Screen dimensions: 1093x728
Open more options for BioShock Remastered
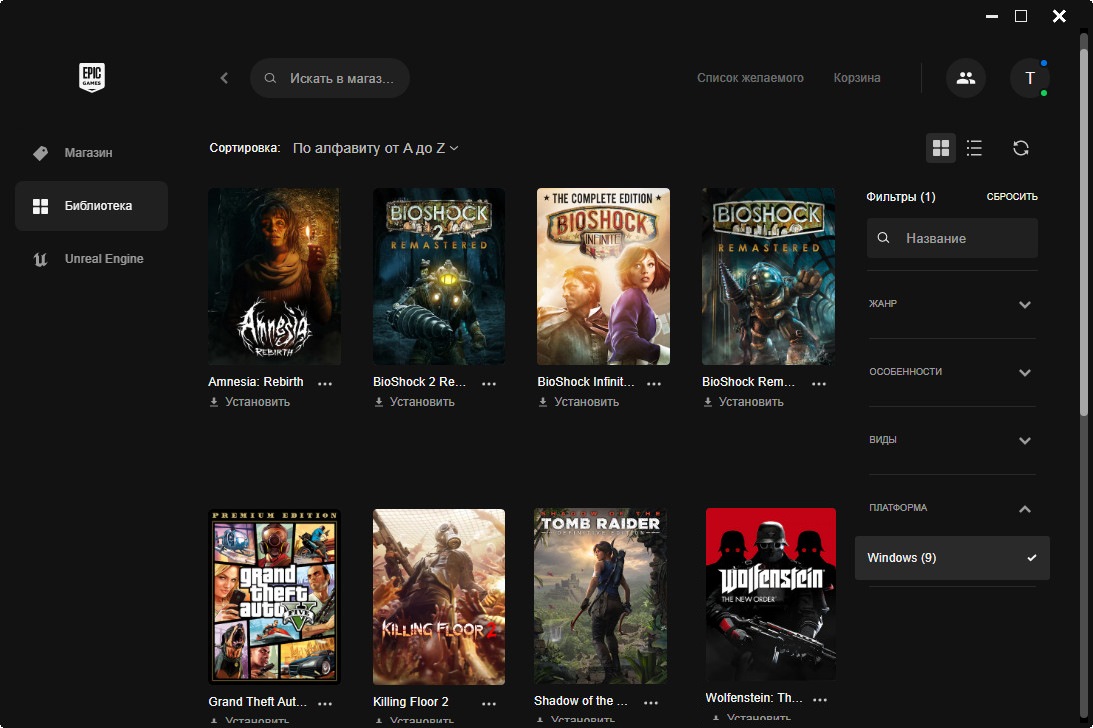coord(819,383)
